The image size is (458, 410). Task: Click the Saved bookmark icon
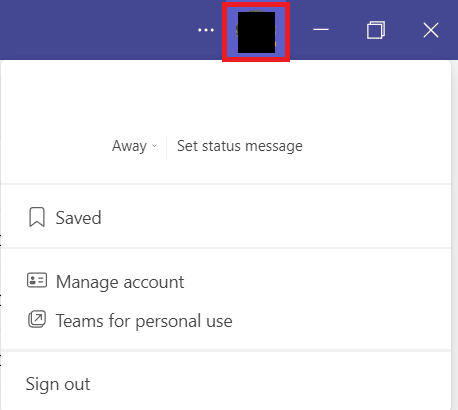pyautogui.click(x=37, y=217)
